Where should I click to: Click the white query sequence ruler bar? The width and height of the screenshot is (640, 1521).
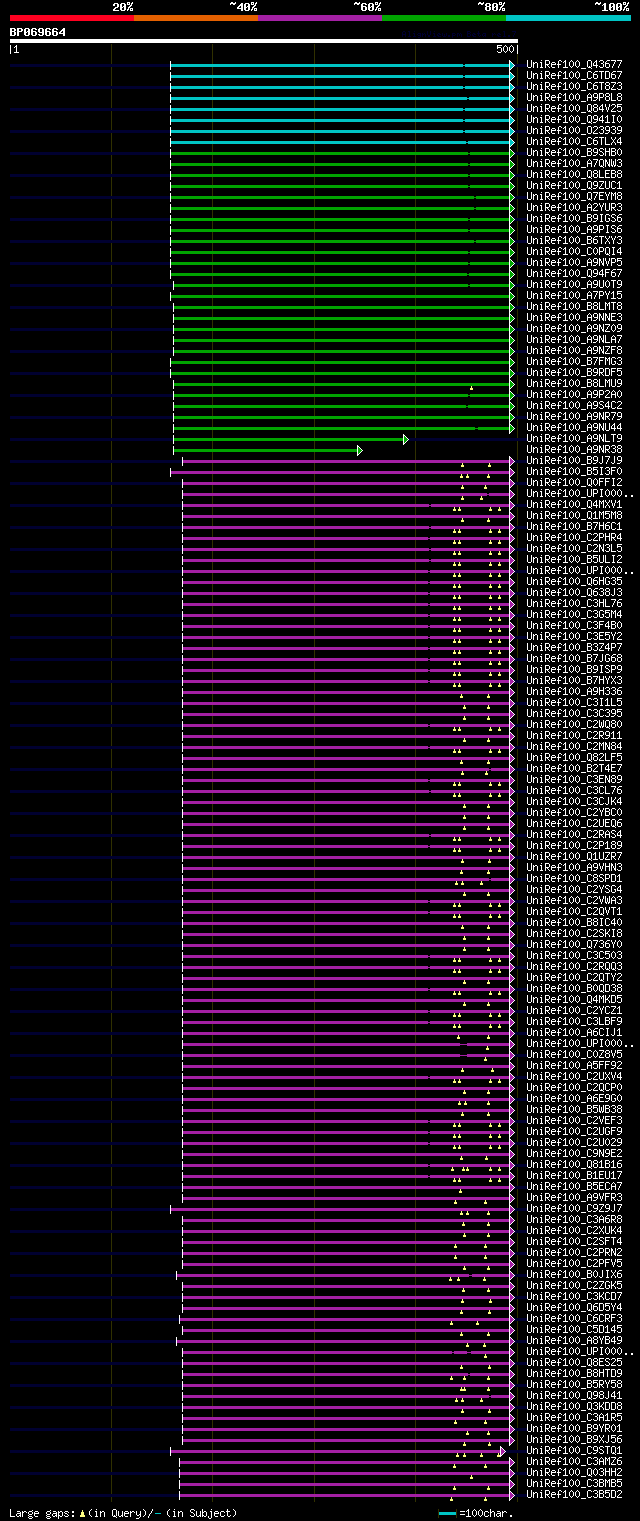(x=264, y=41)
